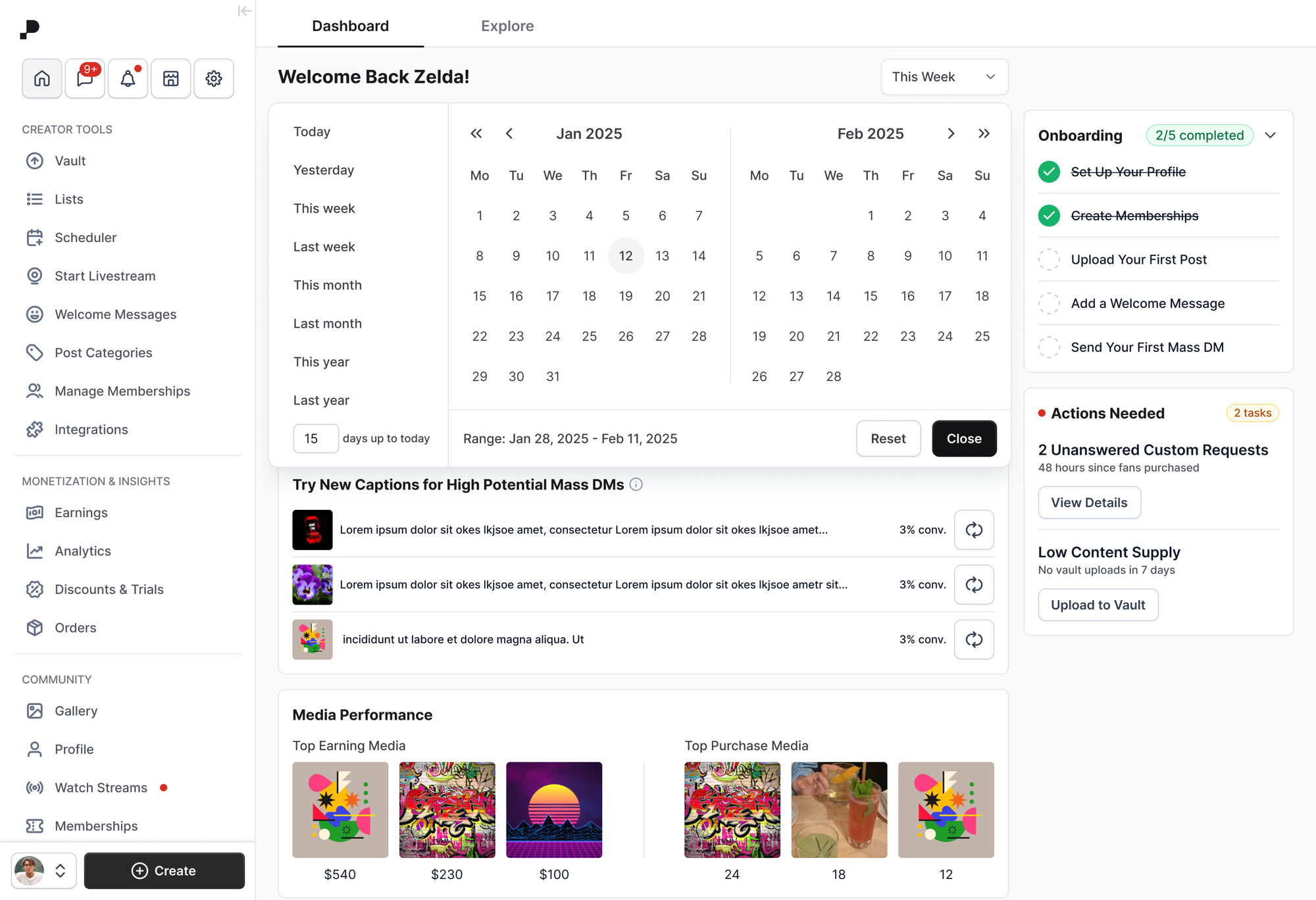The height and width of the screenshot is (900, 1316).
Task: Click the Create button
Action: [x=164, y=870]
